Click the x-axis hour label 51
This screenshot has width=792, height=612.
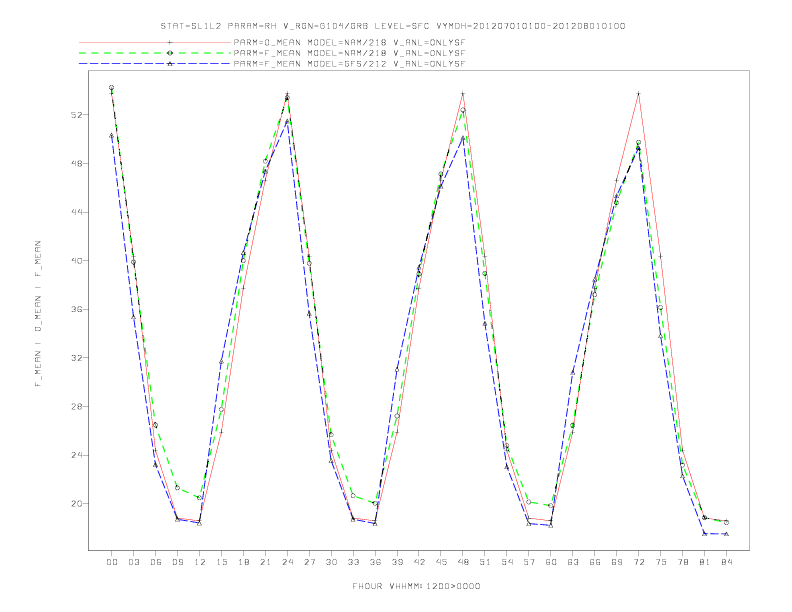click(x=485, y=562)
